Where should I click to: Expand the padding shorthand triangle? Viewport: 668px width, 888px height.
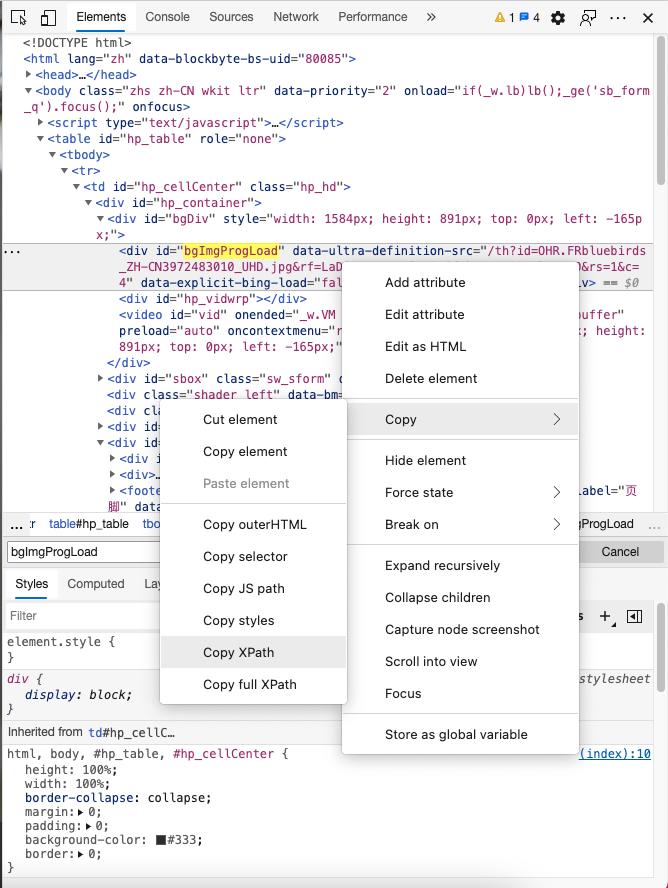88,826
